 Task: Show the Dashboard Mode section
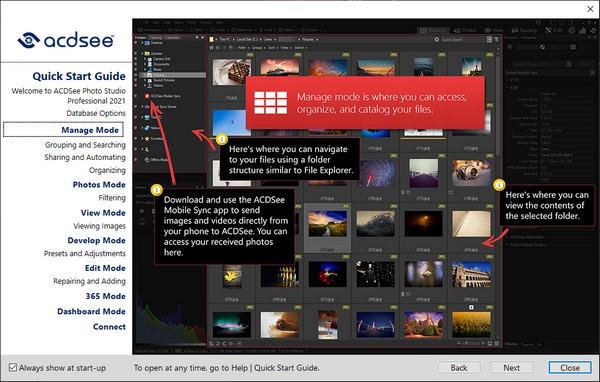pyautogui.click(x=91, y=311)
